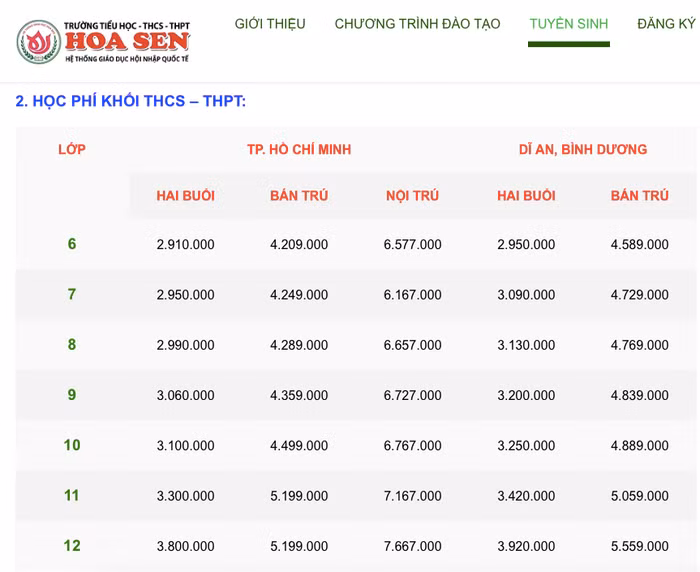Click grade 10 row label
Screen dimensions: 700x572
pyautogui.click(x=72, y=445)
